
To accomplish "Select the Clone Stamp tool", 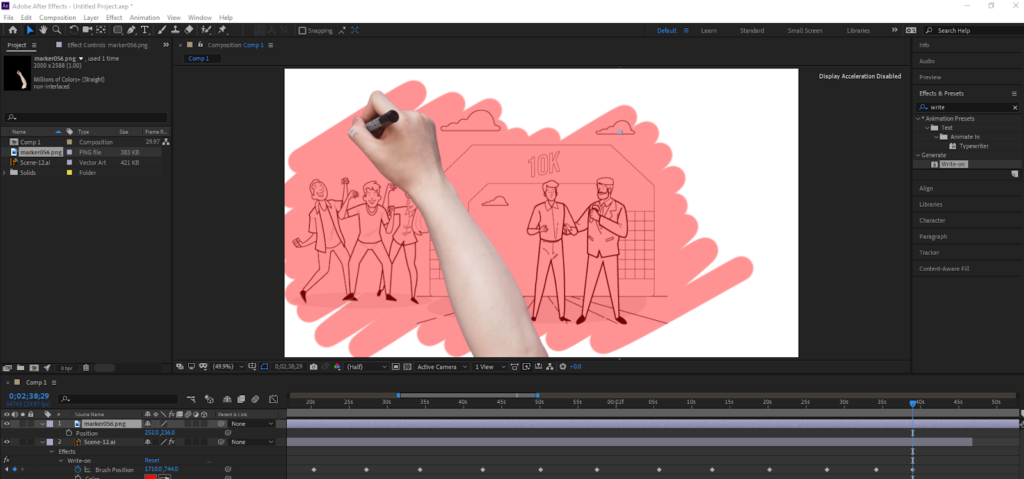I will pyautogui.click(x=175, y=30).
